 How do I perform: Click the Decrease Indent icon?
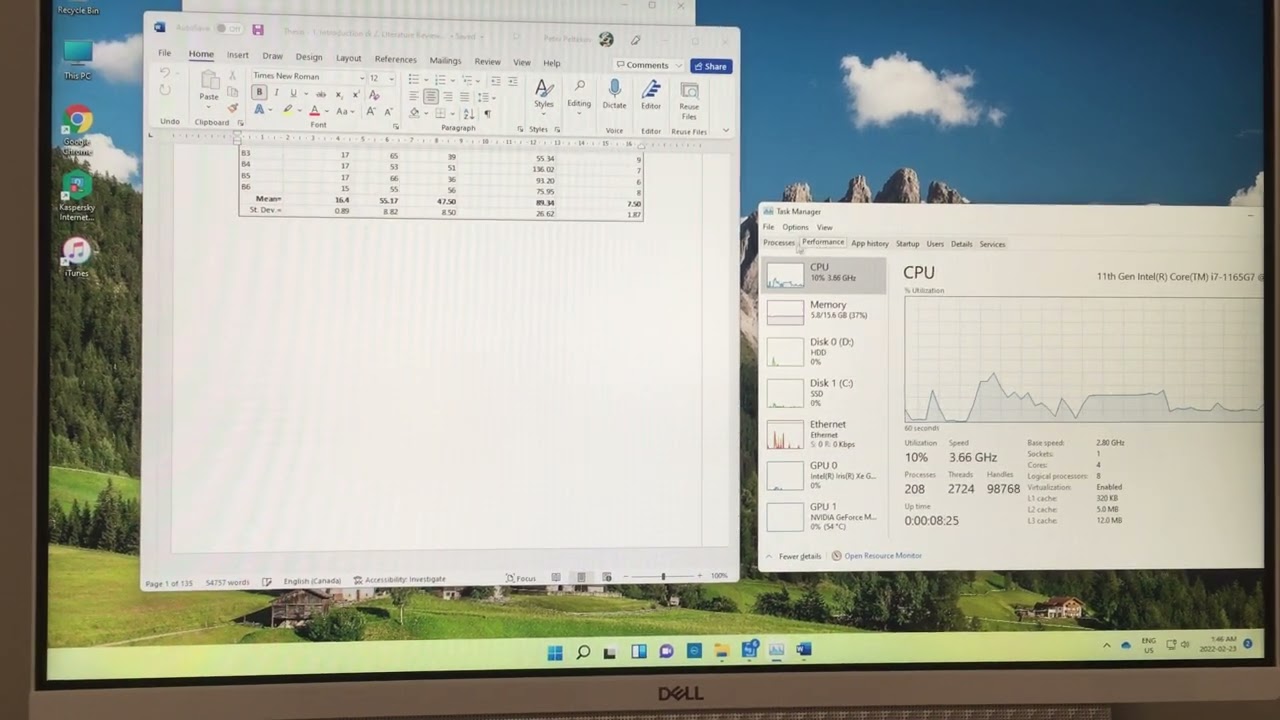coord(495,80)
